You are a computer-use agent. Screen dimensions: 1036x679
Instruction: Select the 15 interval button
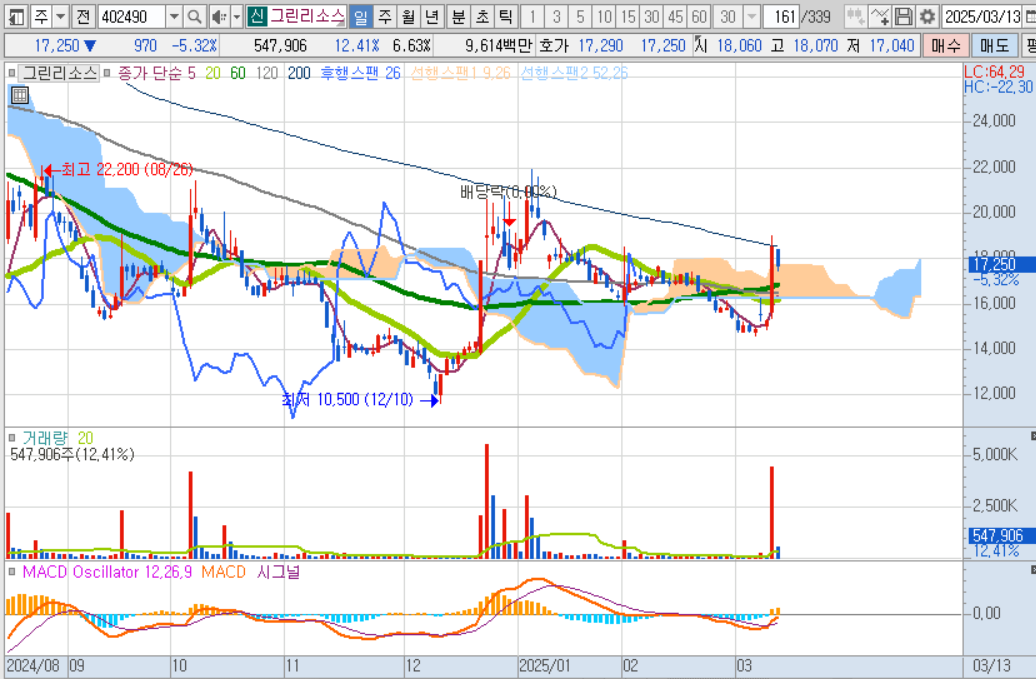click(x=628, y=16)
